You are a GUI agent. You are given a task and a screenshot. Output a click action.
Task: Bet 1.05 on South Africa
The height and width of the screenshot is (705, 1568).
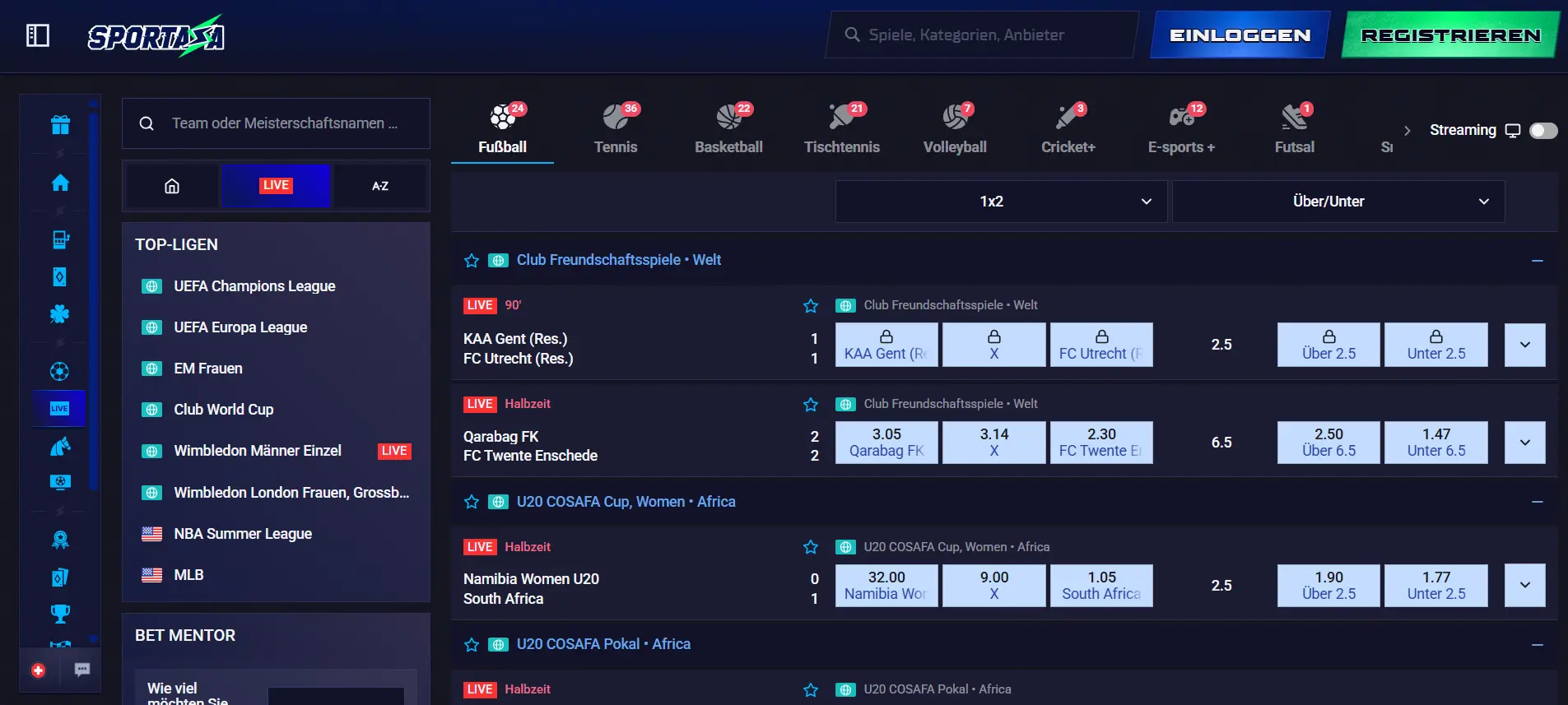point(1101,585)
